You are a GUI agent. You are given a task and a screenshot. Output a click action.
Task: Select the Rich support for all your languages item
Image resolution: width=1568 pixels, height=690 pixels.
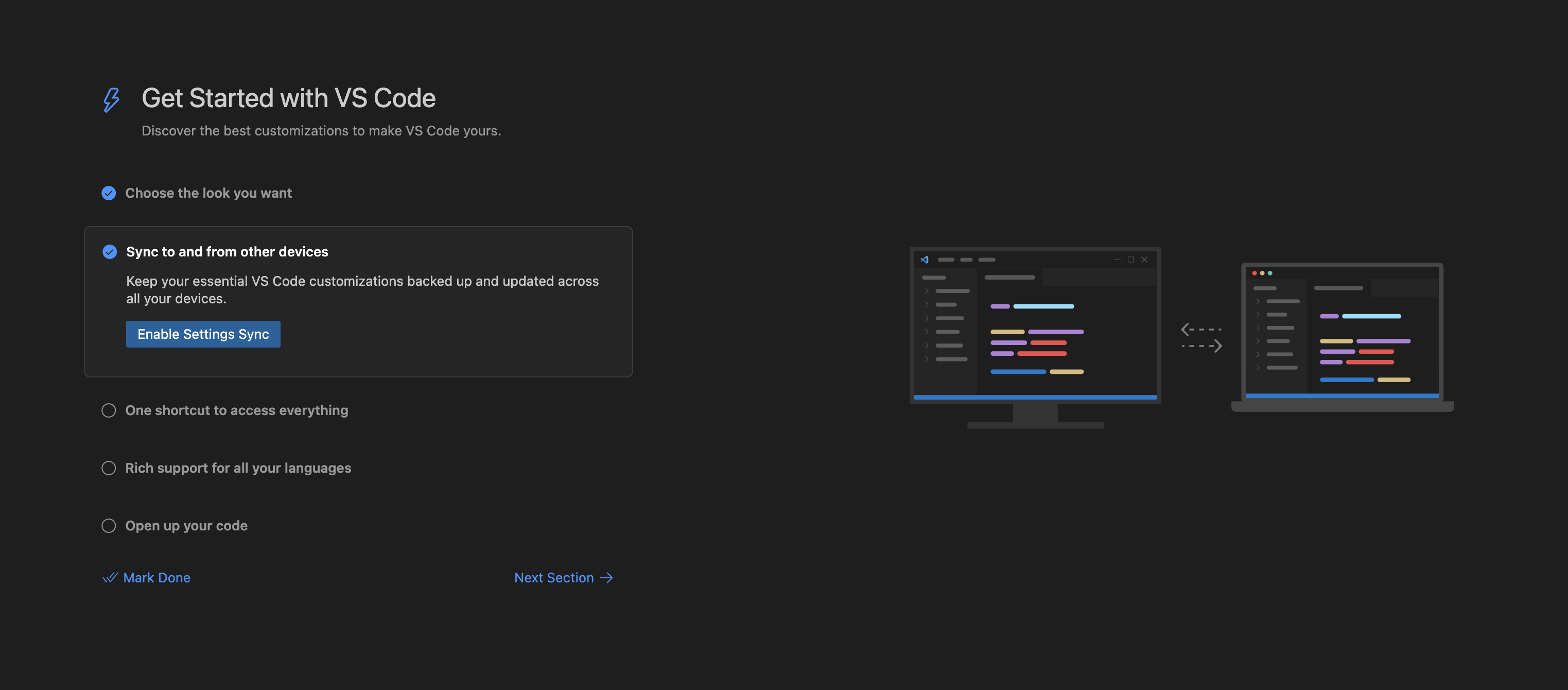[x=238, y=468]
